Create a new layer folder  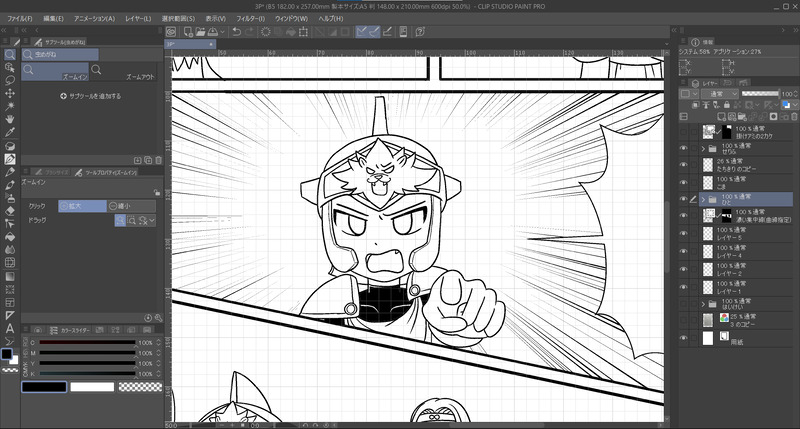coord(742,117)
